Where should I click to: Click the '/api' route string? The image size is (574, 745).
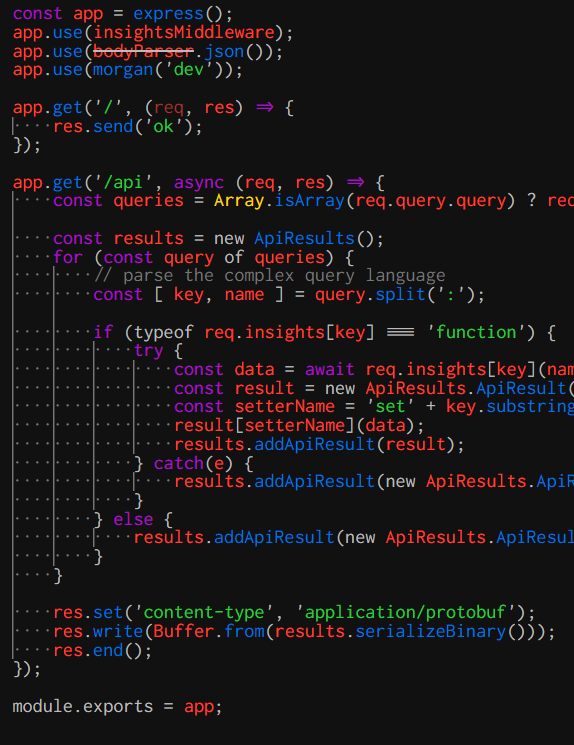[x=124, y=182]
